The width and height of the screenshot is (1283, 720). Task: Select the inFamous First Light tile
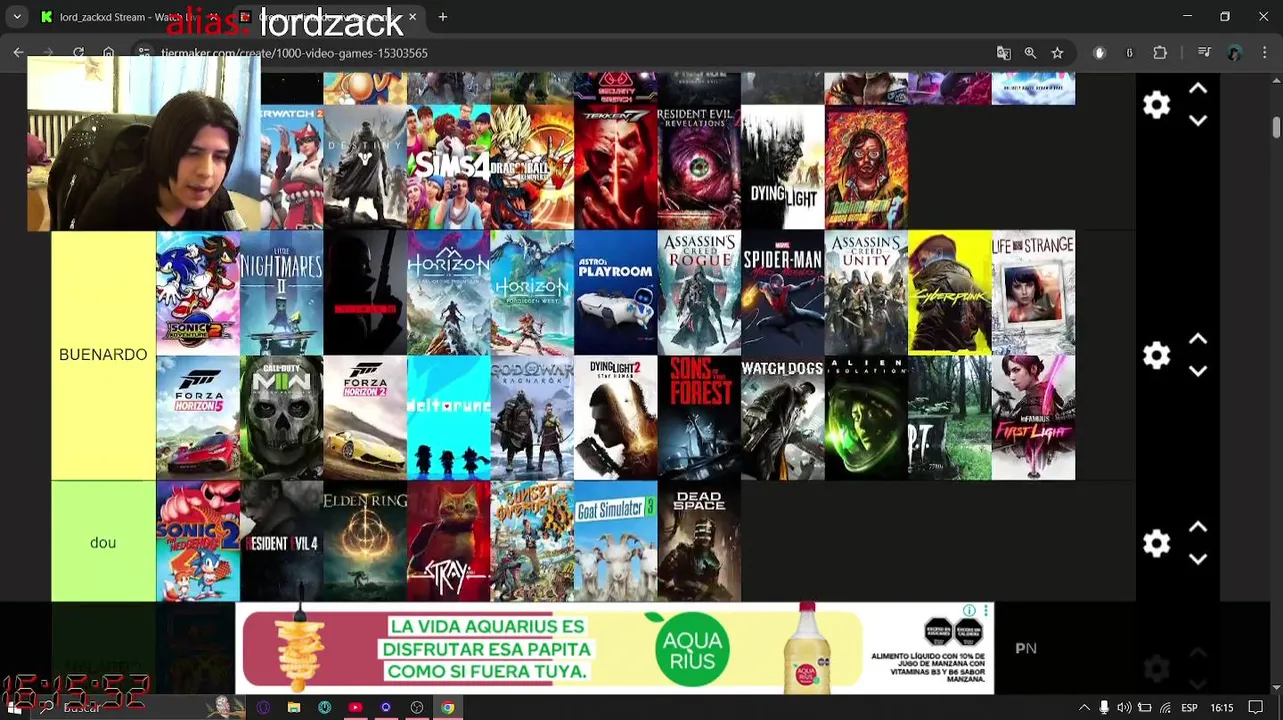click(x=1033, y=418)
